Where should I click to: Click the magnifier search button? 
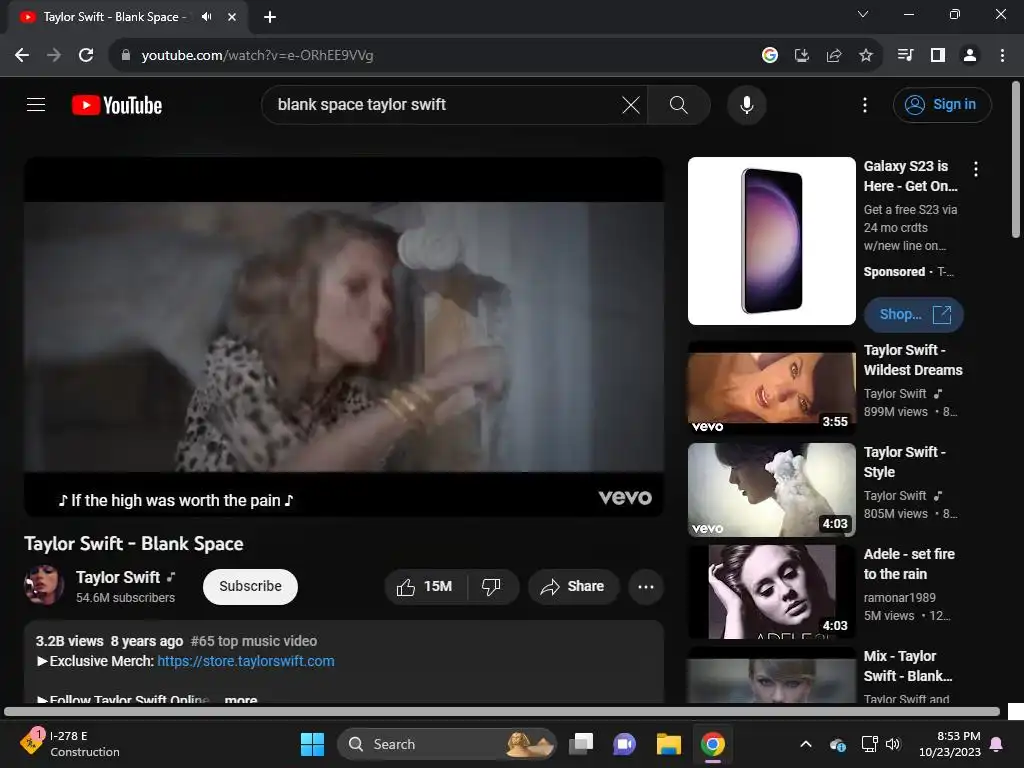(679, 104)
